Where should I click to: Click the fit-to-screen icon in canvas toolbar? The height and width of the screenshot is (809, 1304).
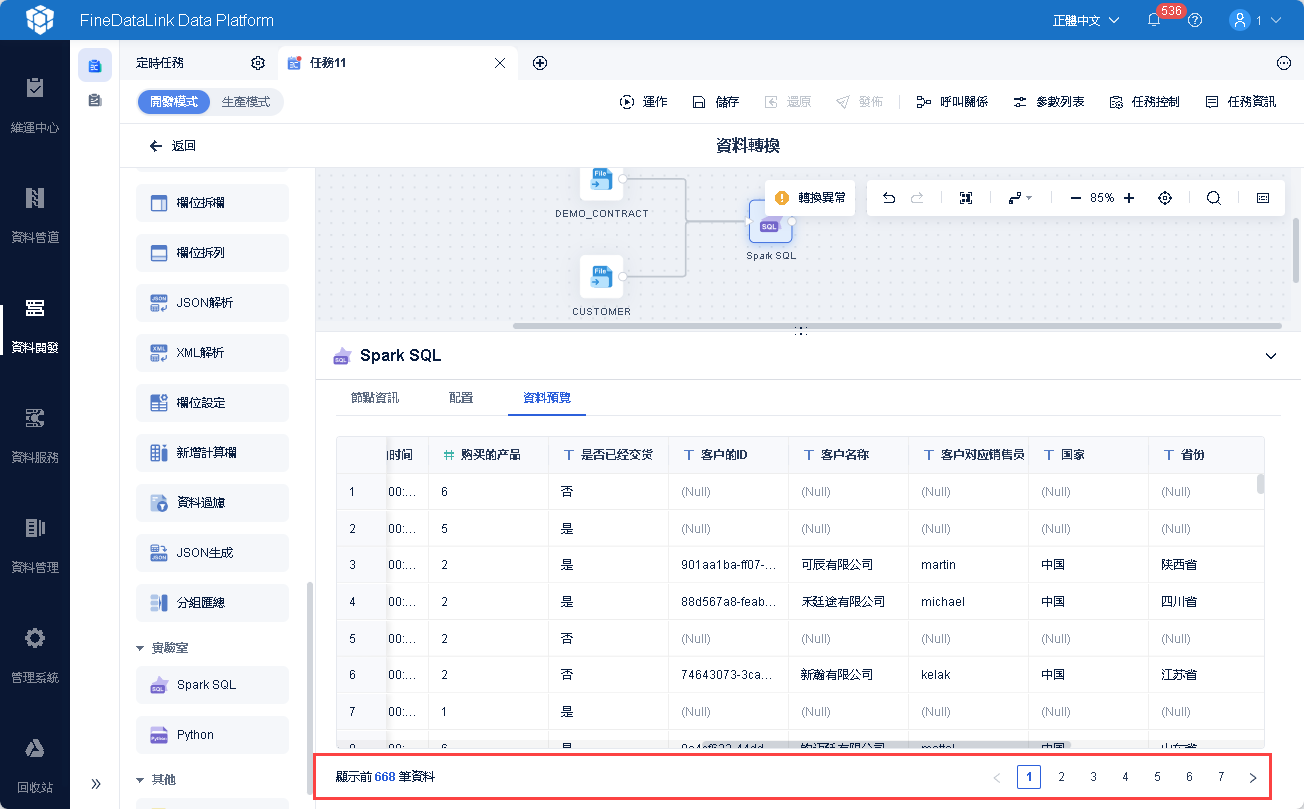[x=965, y=198]
